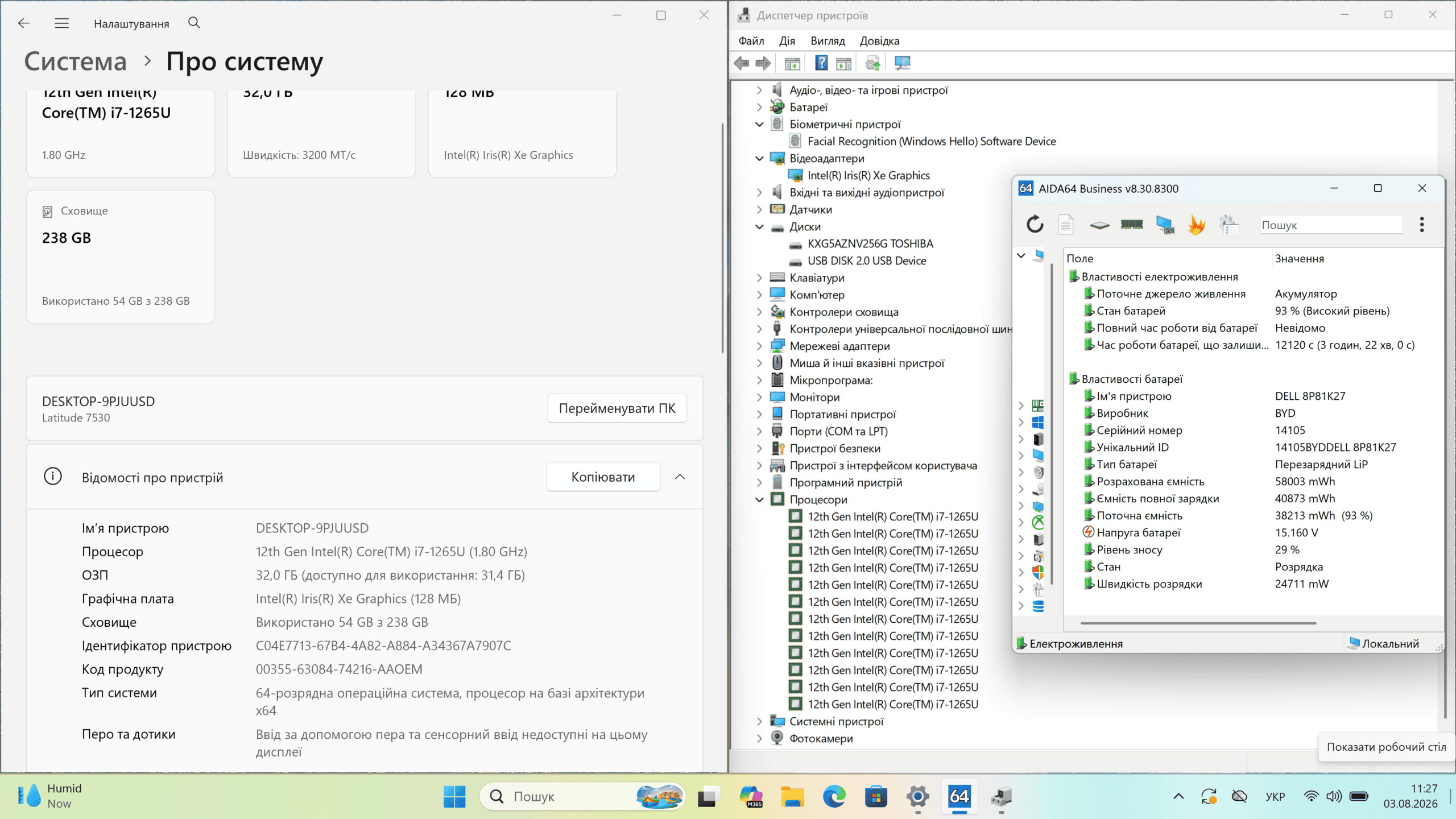Select Facial Recognition (Windows Hello) Software Device
The image size is (1456, 819).
(x=932, y=141)
